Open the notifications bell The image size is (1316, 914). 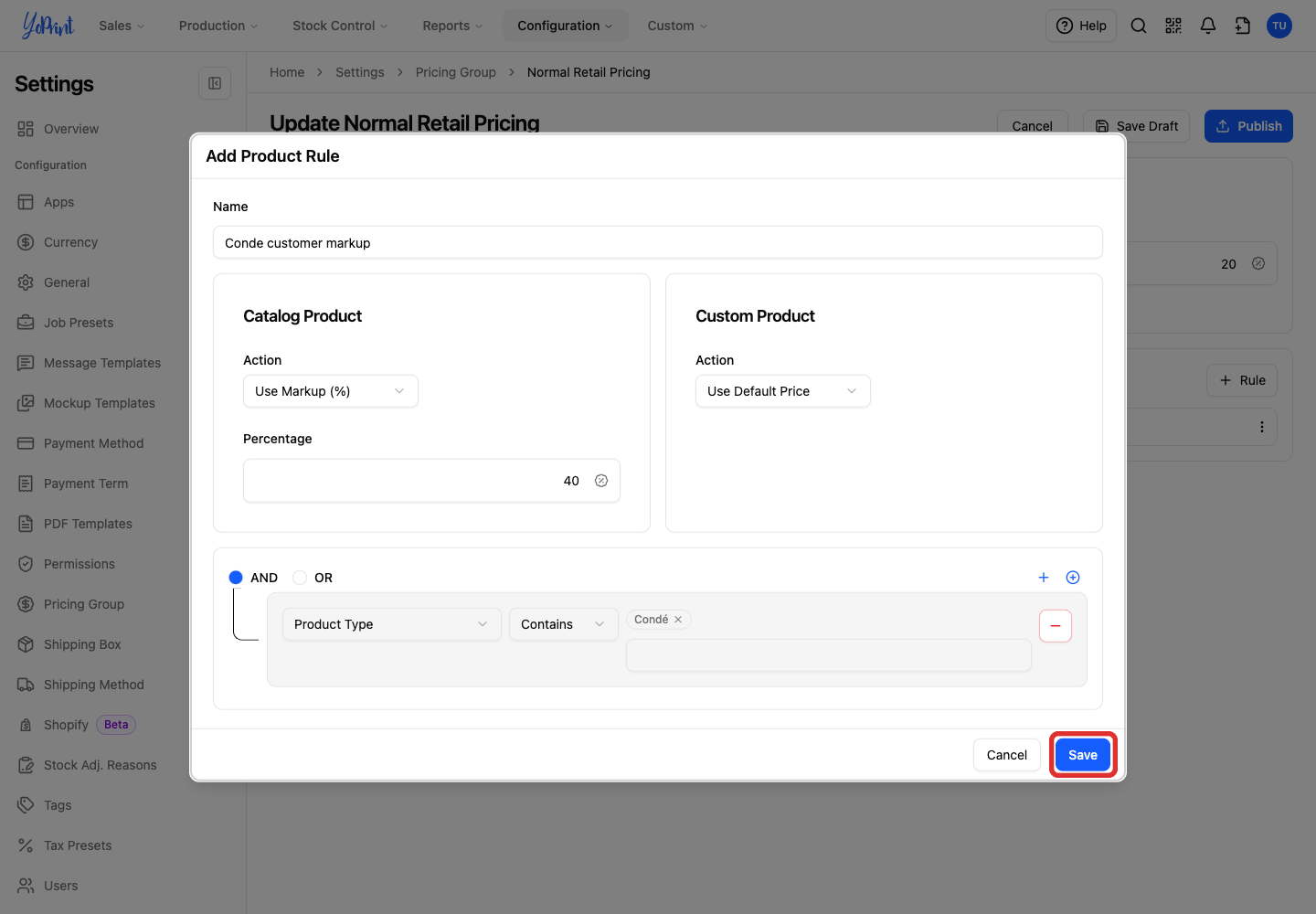pyautogui.click(x=1208, y=26)
